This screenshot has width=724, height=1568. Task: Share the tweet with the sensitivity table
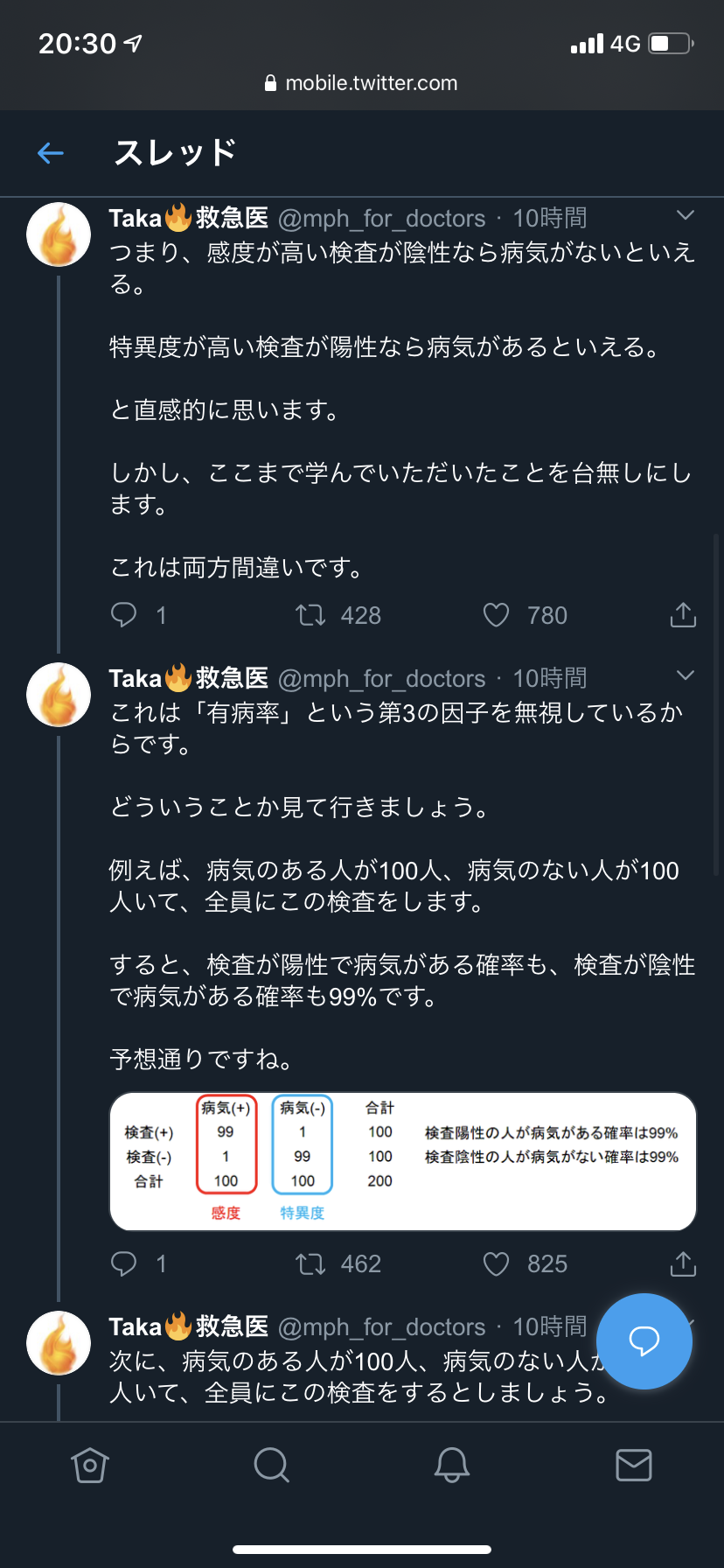(683, 1263)
